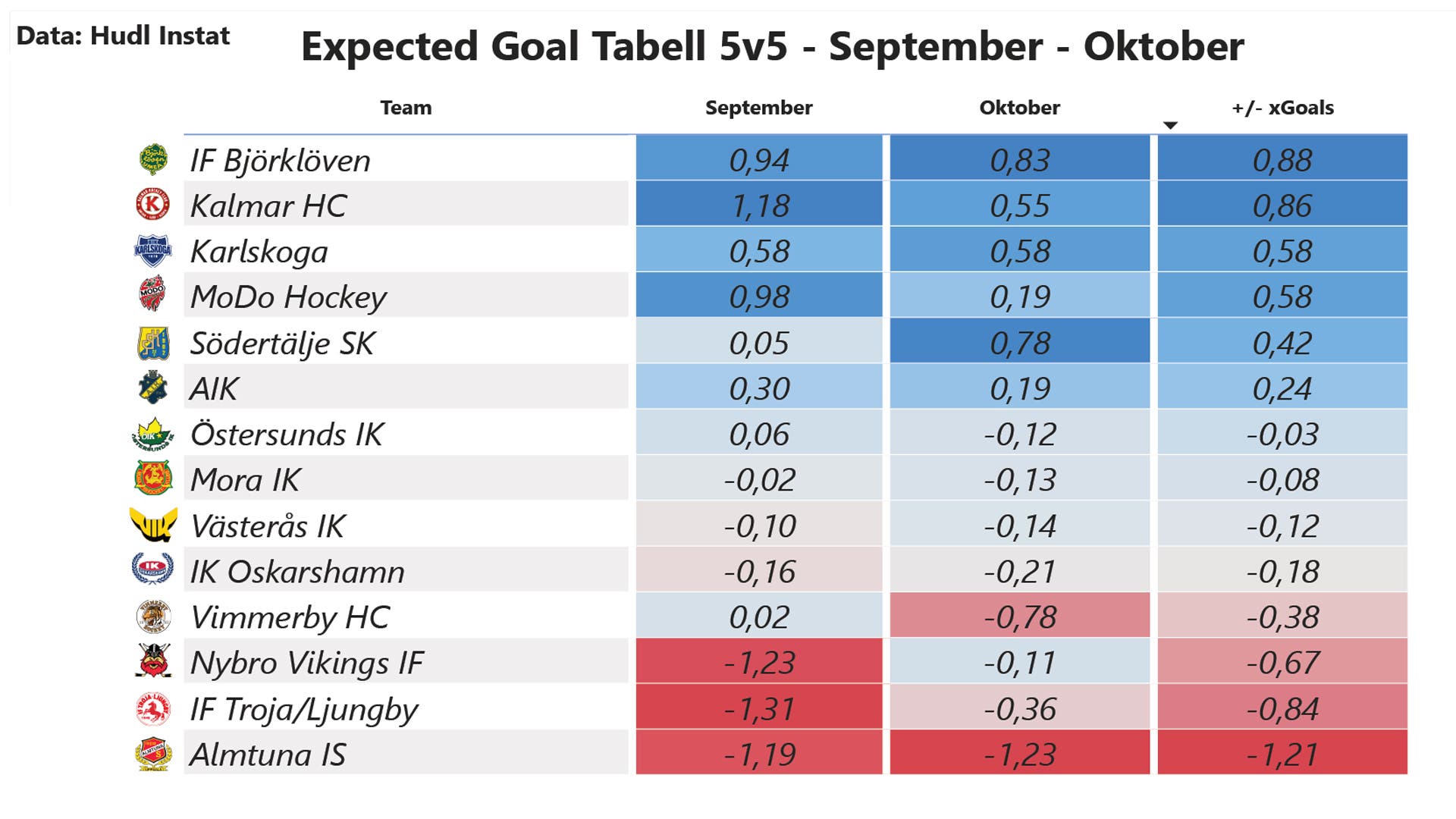Viewport: 1456px width, 819px height.
Task: Click the Nybro Vikings IF logo
Action: coord(153,661)
